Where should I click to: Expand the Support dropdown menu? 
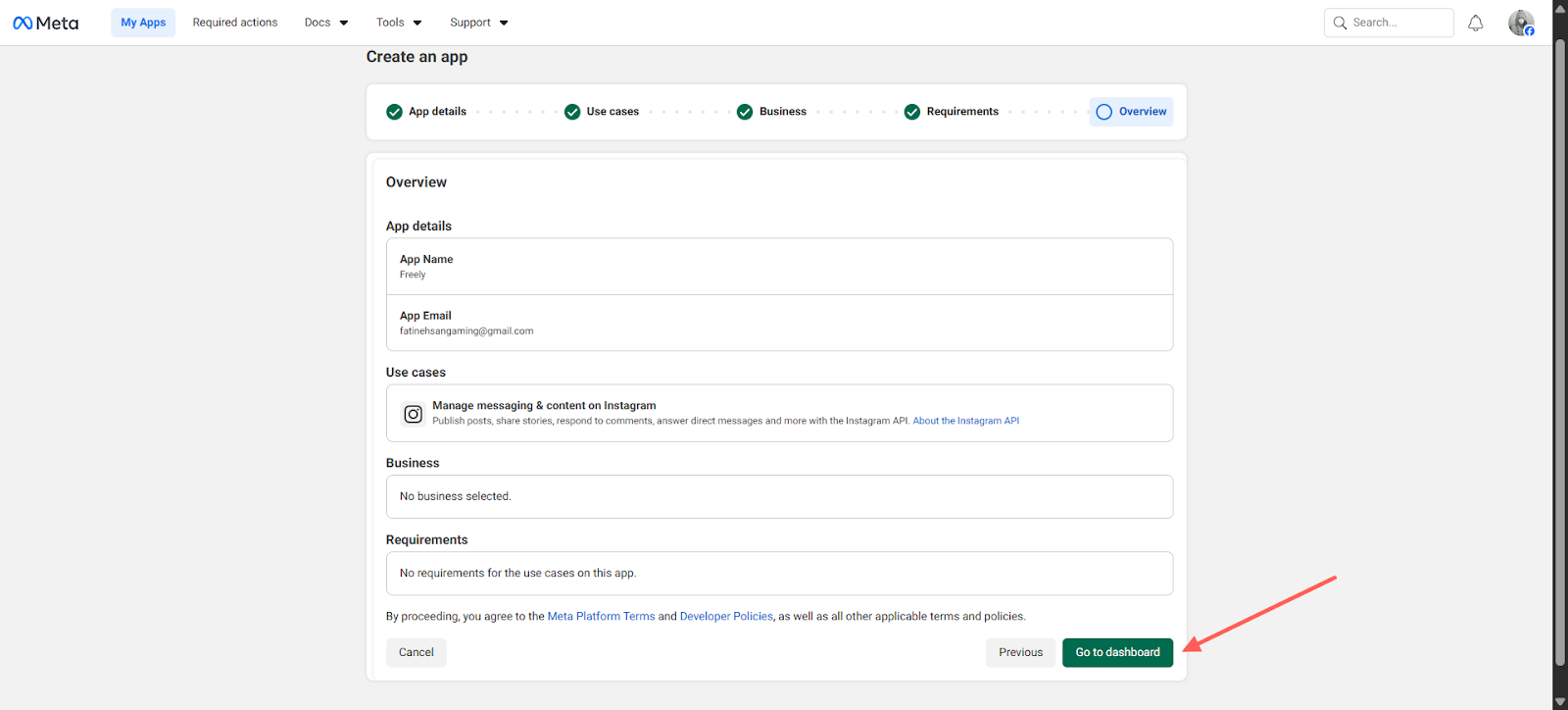(478, 23)
